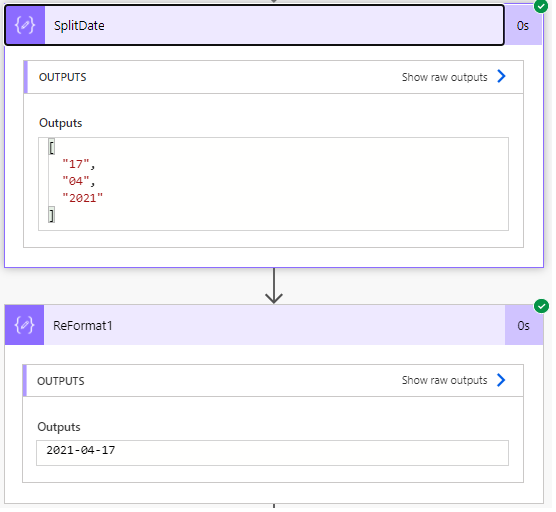
Task: Click the "04" value in SplitDate outputs
Action: click(76, 182)
